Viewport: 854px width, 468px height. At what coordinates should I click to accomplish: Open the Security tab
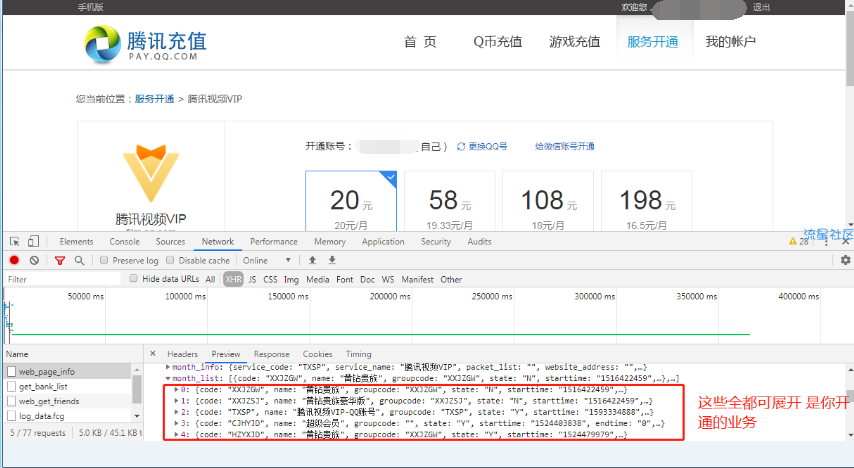click(436, 241)
